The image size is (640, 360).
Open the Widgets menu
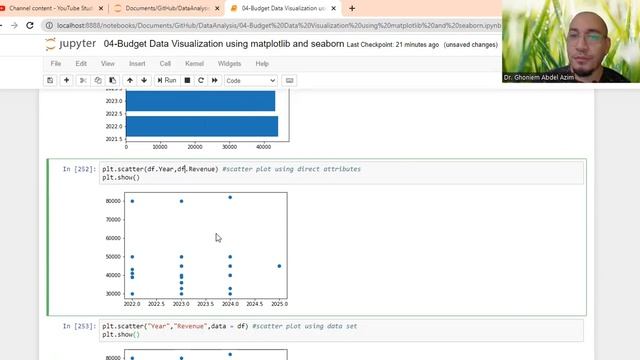[229, 64]
